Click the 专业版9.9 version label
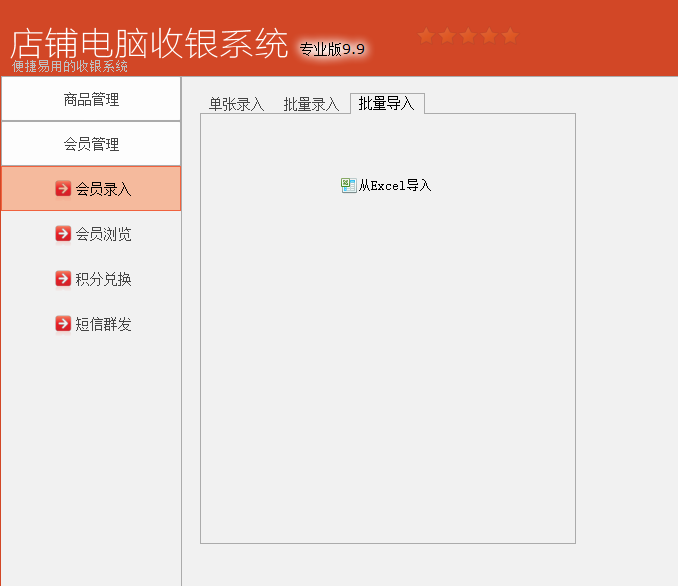The image size is (678, 586). click(332, 49)
